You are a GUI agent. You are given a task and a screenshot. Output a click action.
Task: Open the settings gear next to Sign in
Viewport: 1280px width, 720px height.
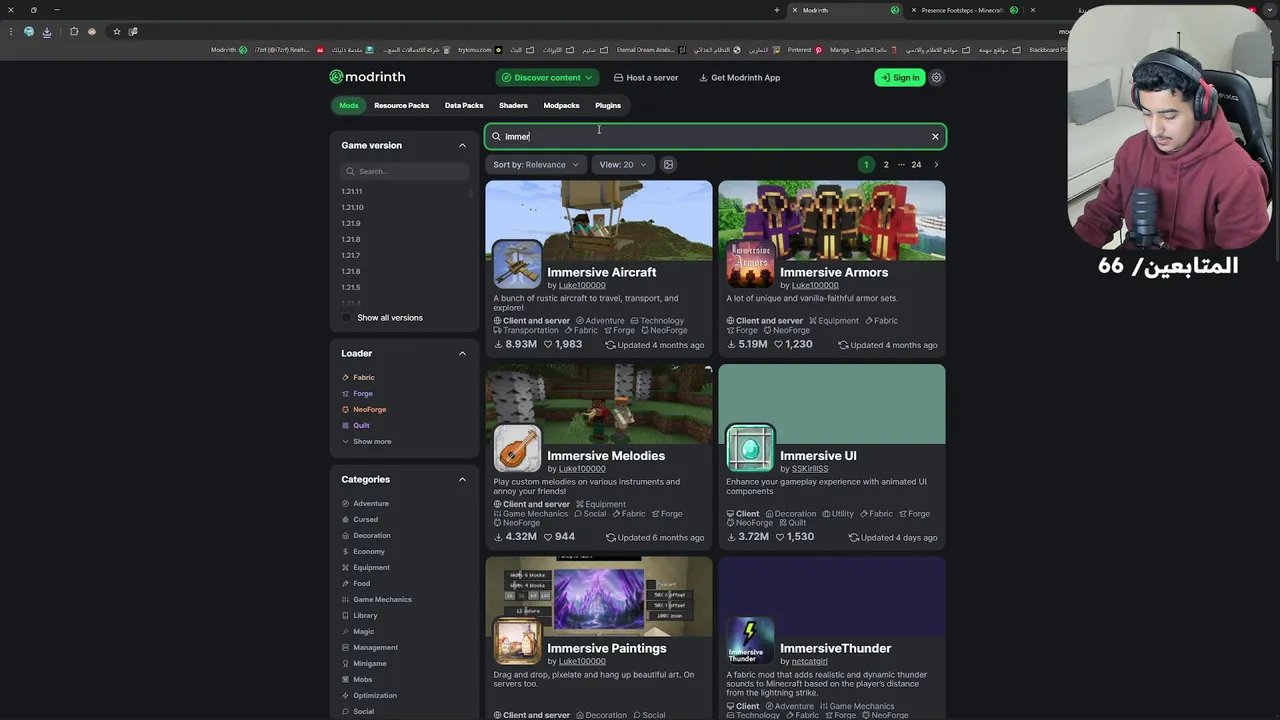936,77
